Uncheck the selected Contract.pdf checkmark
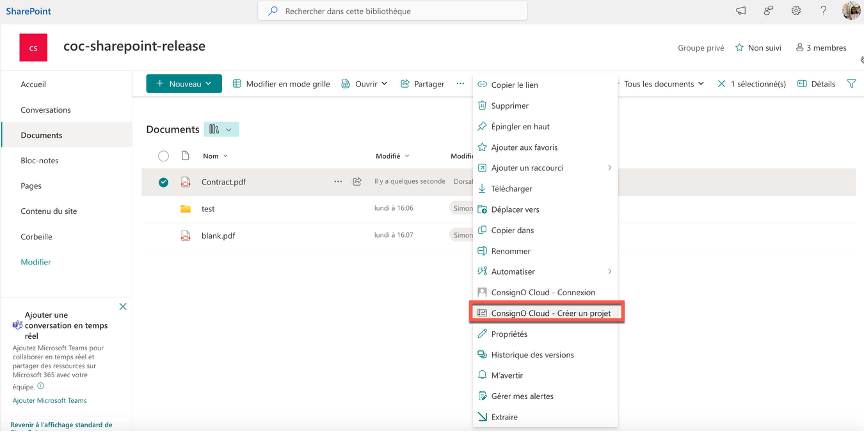 pos(163,182)
